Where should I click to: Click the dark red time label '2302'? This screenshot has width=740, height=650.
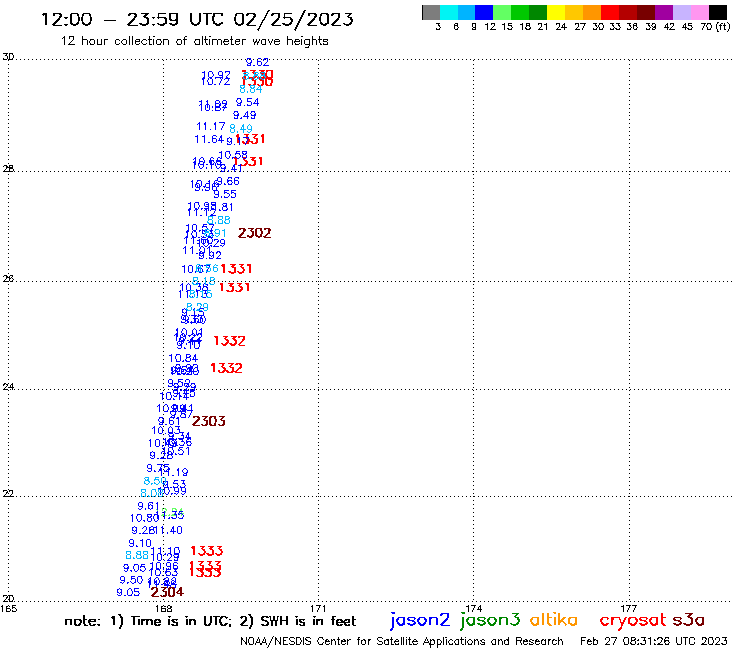(254, 233)
